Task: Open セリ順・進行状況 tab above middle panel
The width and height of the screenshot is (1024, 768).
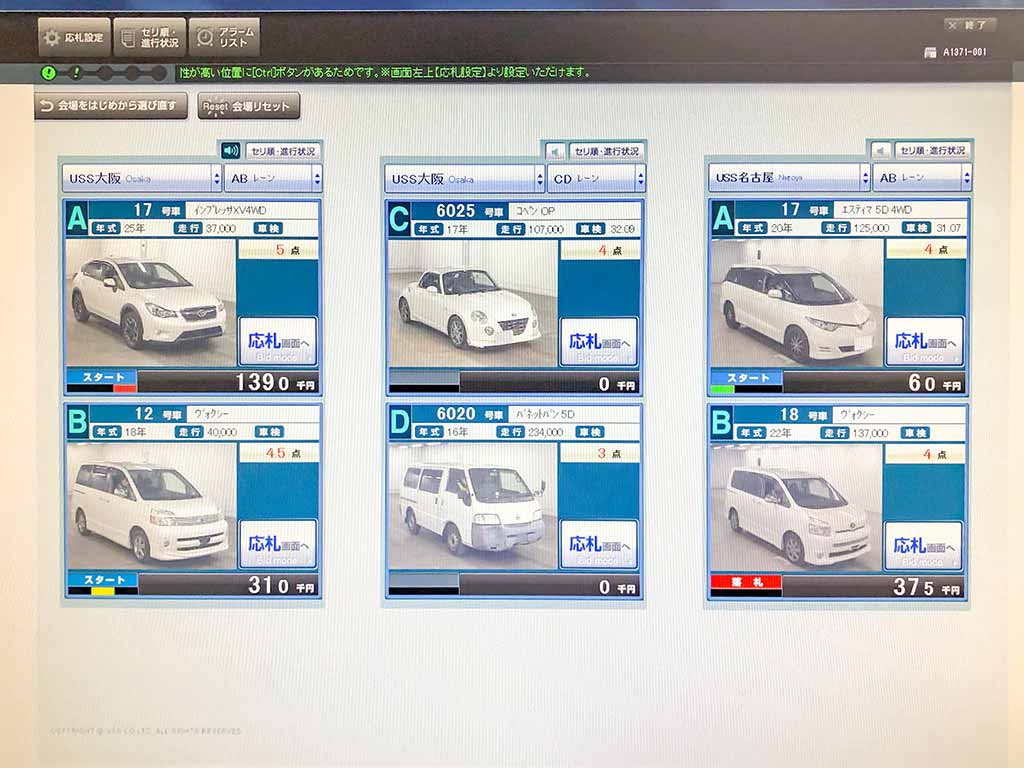Action: [606, 151]
